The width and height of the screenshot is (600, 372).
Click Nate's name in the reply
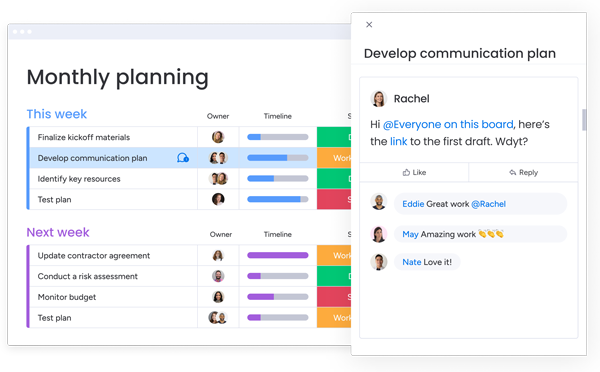coord(412,262)
